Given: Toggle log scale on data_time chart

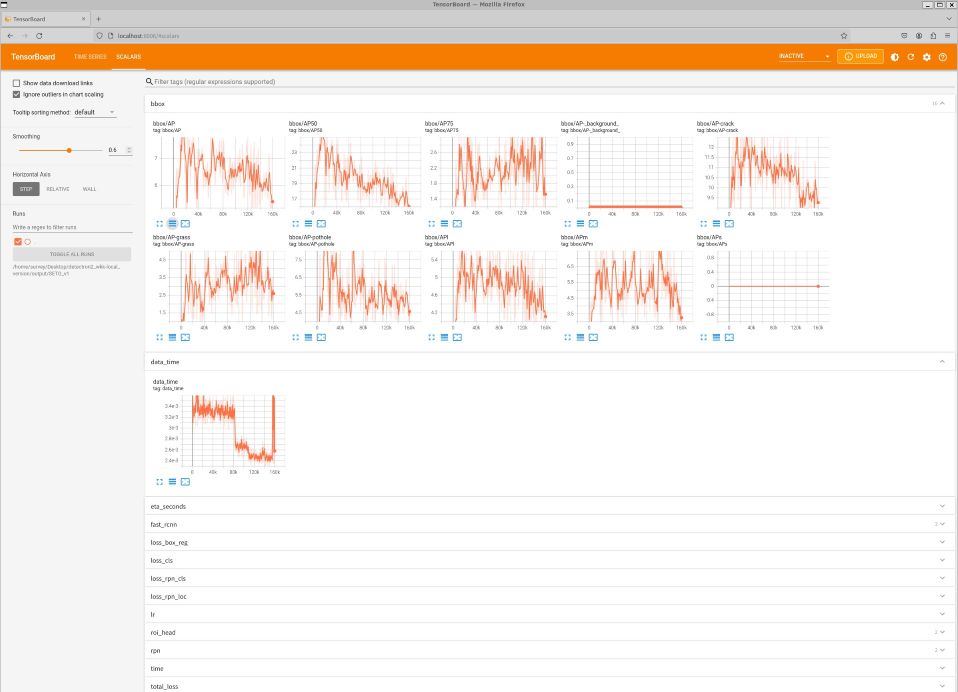Looking at the screenshot, I should click(x=172, y=481).
